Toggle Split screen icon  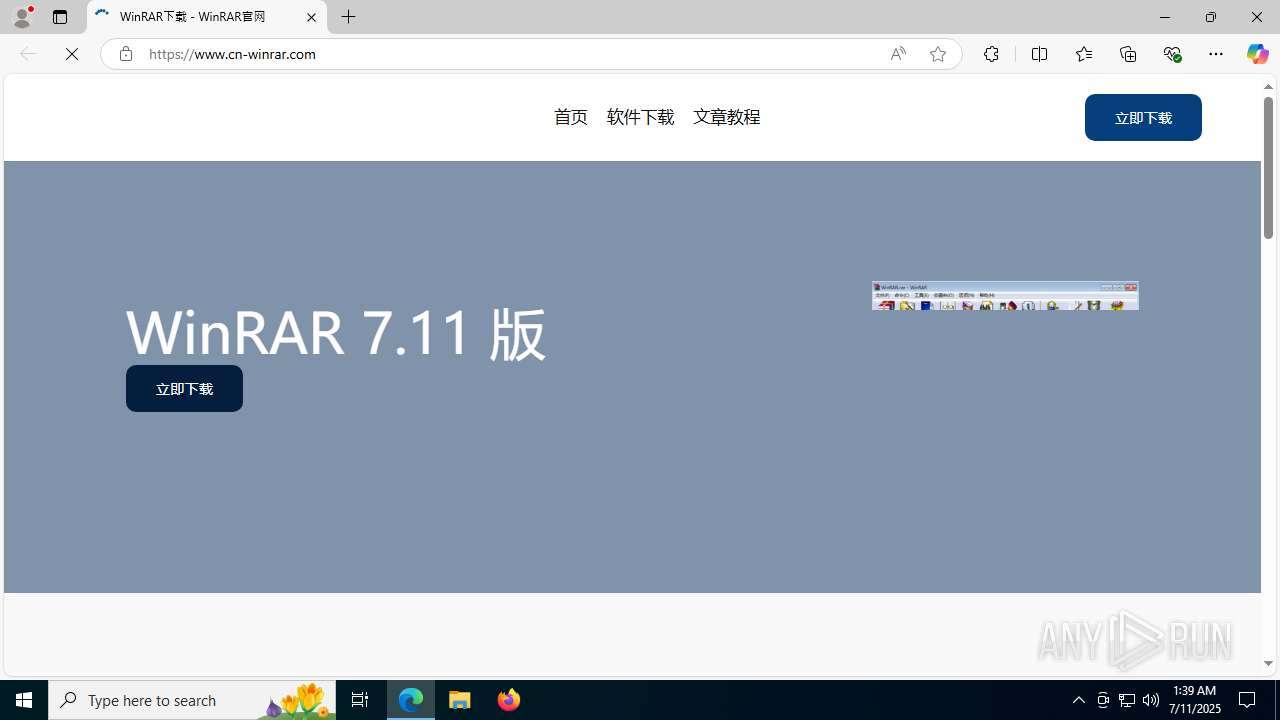point(1039,54)
